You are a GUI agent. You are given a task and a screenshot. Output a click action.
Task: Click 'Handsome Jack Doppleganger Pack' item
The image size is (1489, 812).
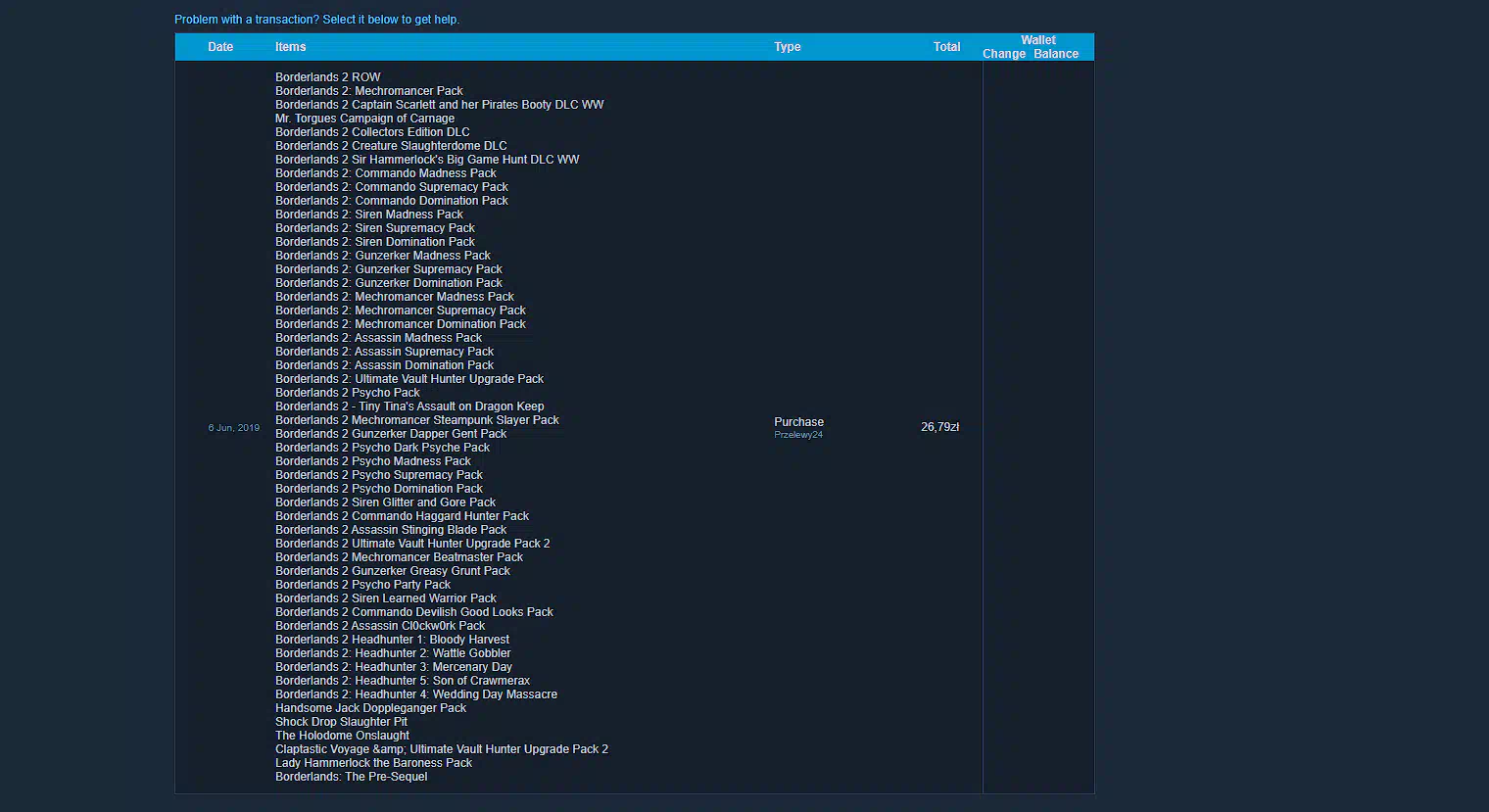[371, 708]
